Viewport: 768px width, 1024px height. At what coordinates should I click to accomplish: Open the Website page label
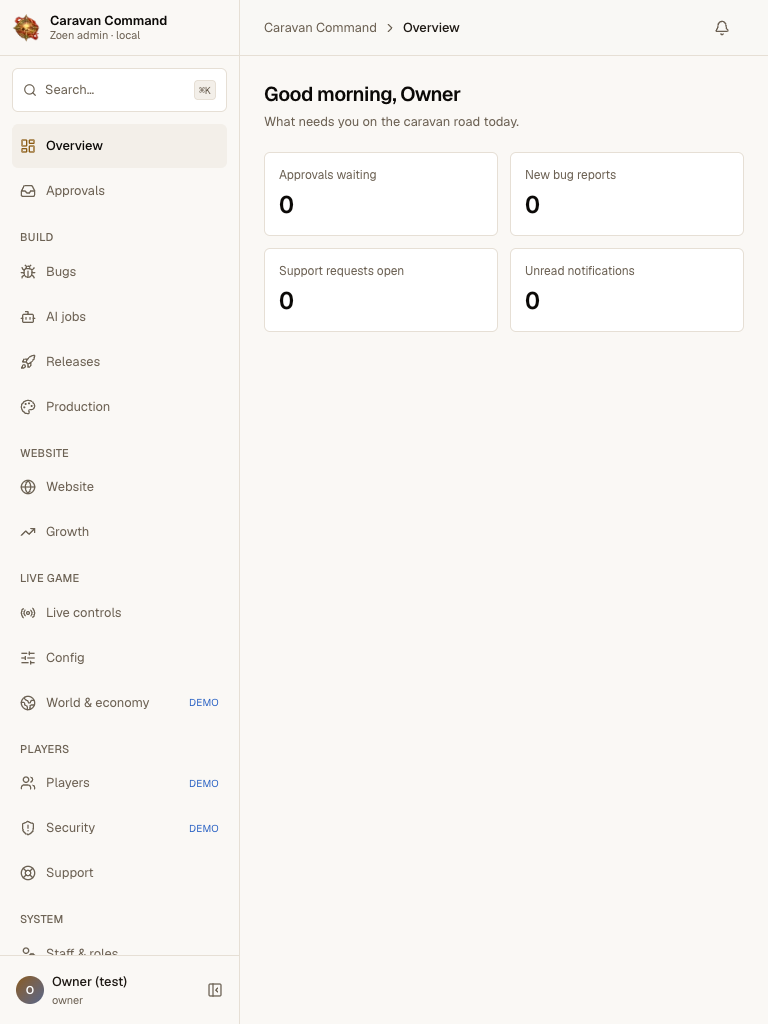point(70,487)
